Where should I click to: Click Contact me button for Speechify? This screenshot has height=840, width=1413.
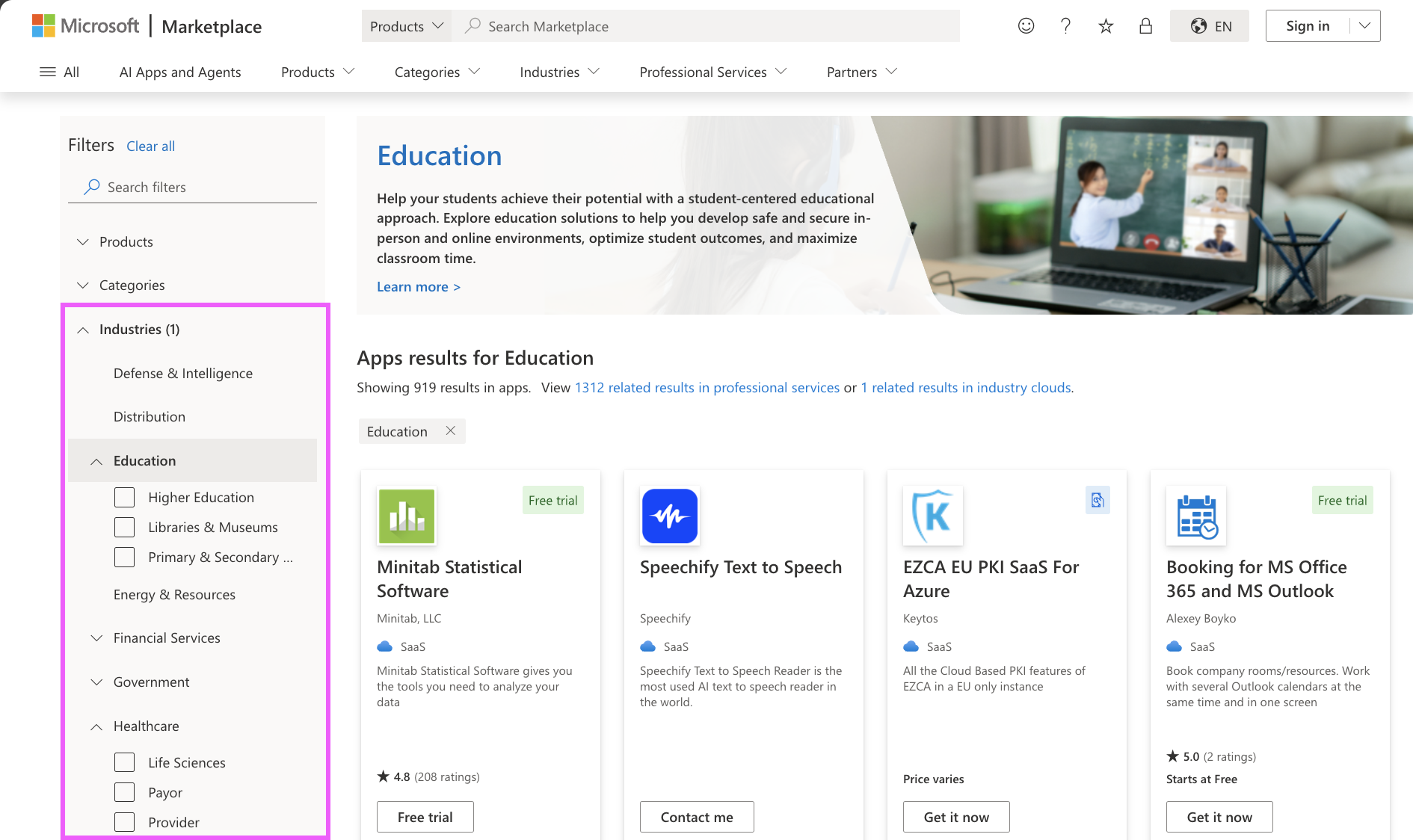697,817
